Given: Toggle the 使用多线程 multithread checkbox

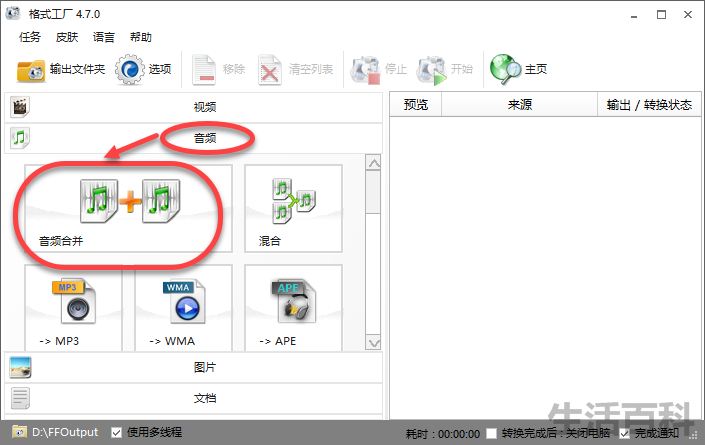Looking at the screenshot, I should coord(116,432).
